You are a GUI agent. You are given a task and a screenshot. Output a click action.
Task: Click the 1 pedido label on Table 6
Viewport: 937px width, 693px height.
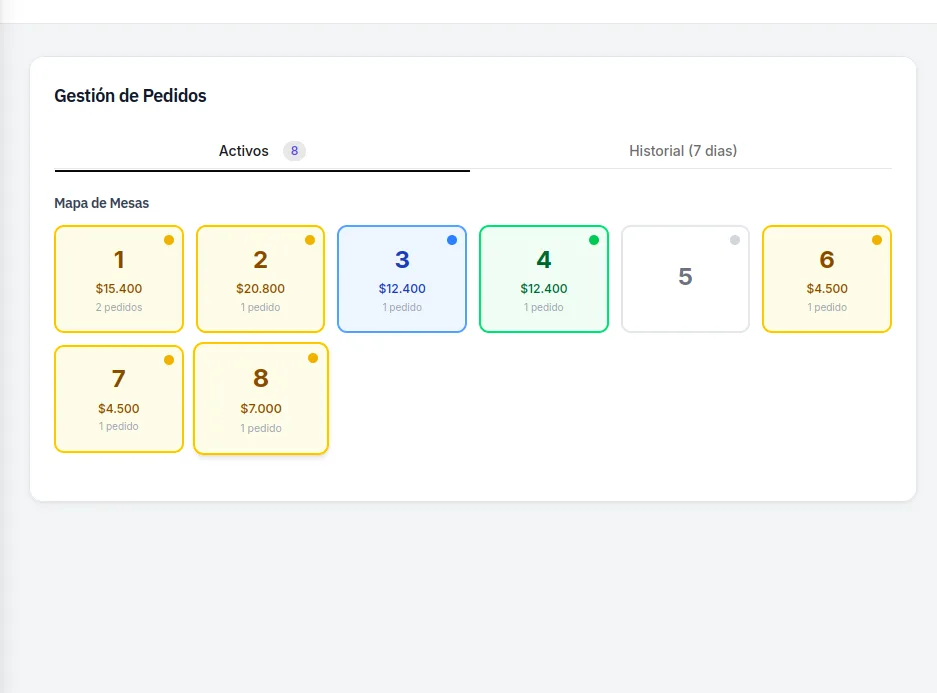click(827, 307)
